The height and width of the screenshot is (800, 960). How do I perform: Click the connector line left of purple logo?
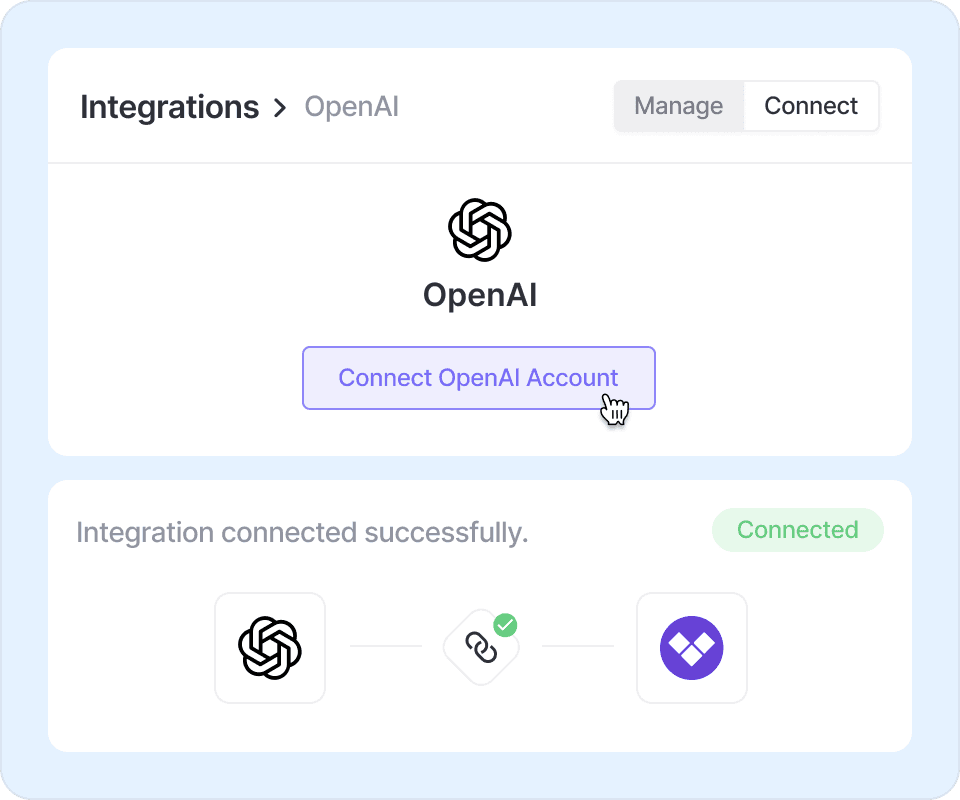click(577, 646)
